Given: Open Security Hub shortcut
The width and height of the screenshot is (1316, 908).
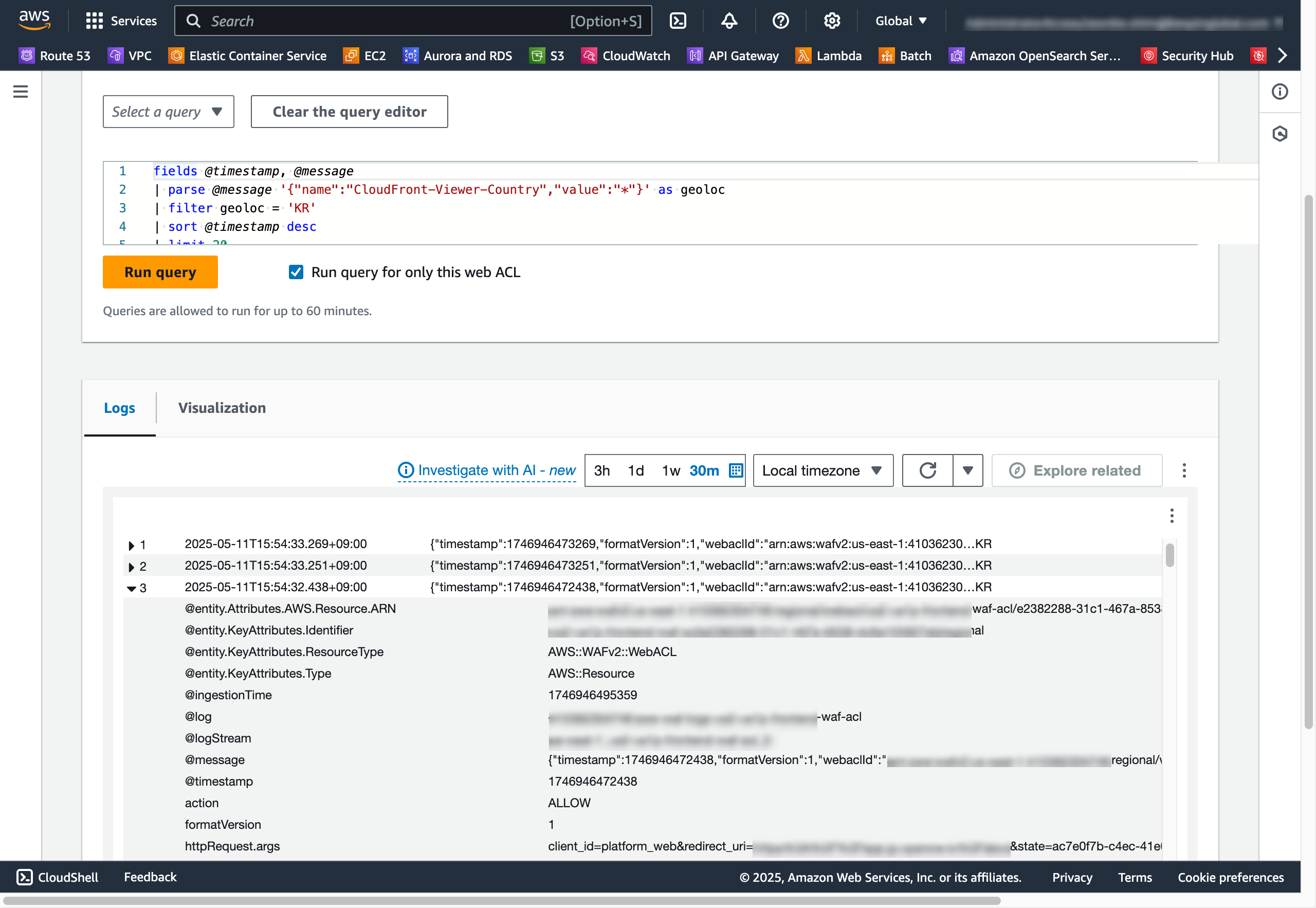Looking at the screenshot, I should point(1187,56).
